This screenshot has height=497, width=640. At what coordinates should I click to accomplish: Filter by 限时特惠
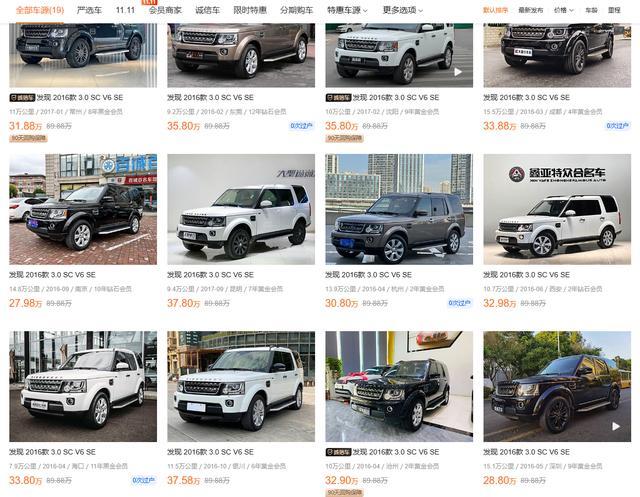click(x=250, y=10)
